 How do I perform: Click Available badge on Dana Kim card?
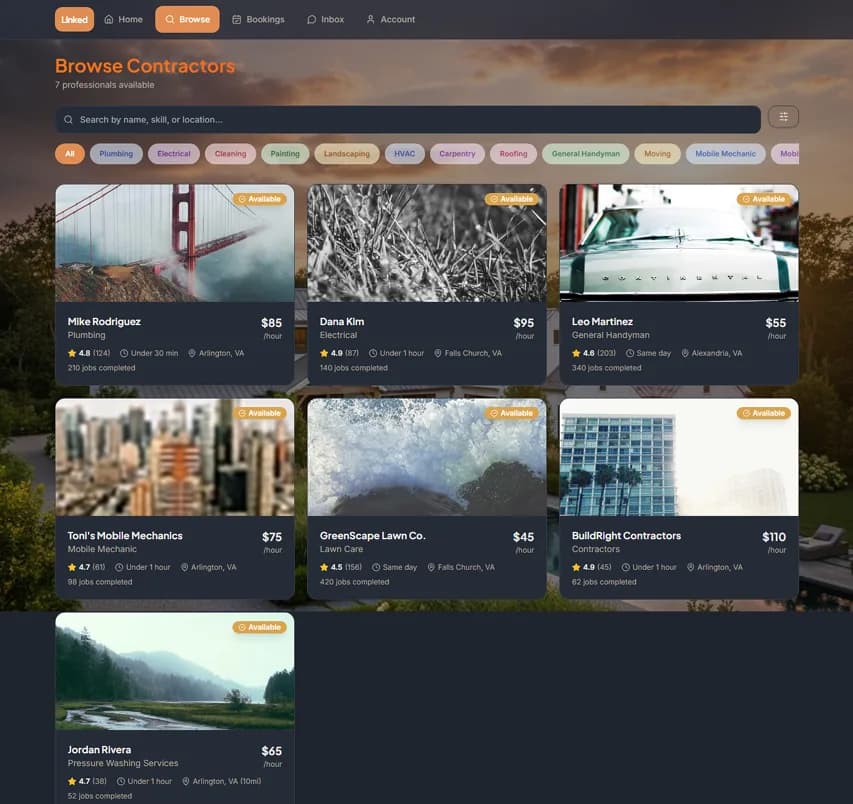coord(511,199)
